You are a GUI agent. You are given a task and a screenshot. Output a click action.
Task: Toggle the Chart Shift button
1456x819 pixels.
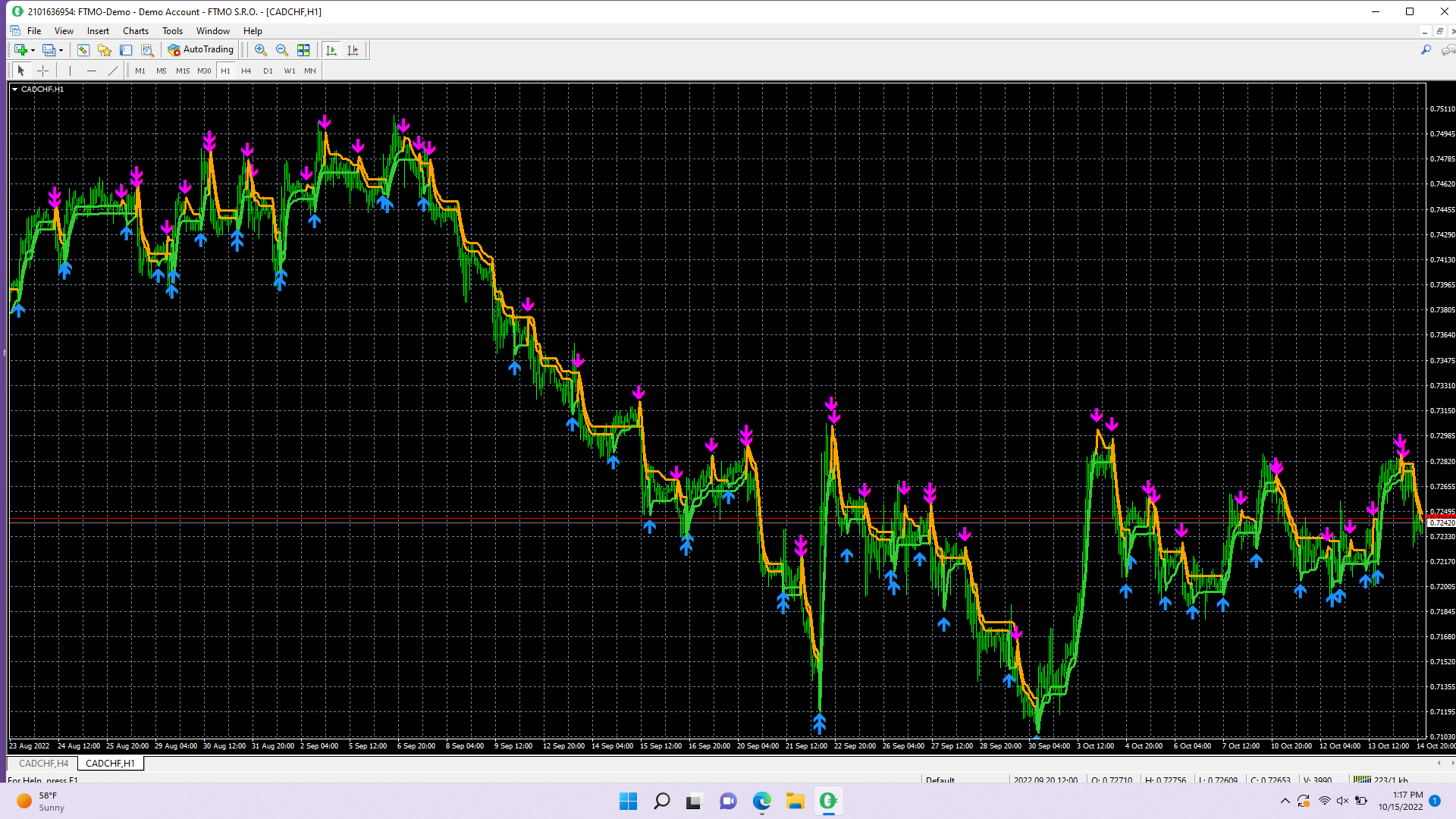[353, 50]
